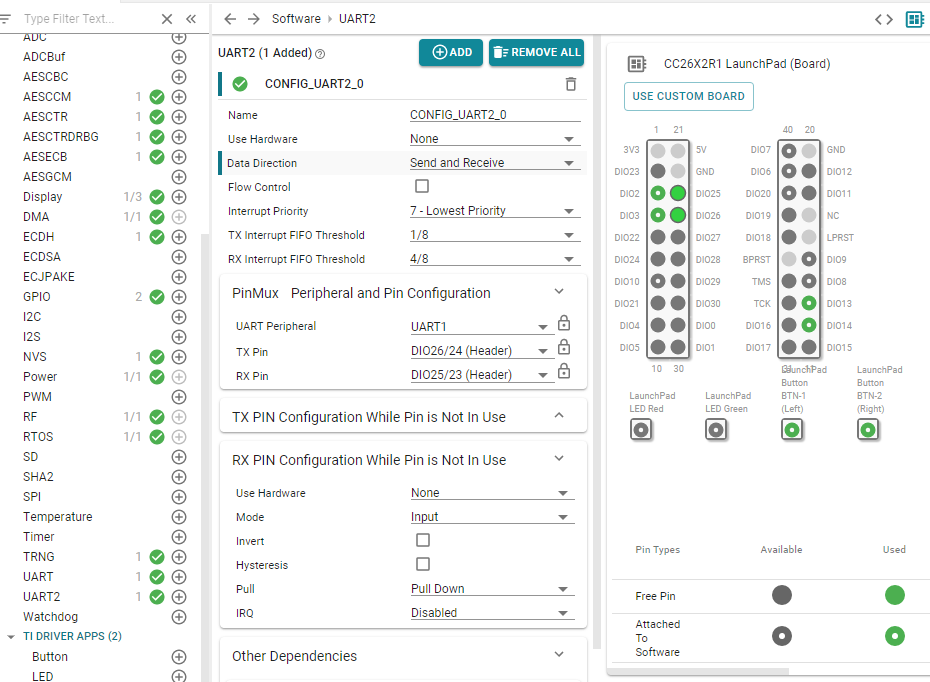Select NVS in the module list
The width and height of the screenshot is (930, 682).
[x=34, y=357]
